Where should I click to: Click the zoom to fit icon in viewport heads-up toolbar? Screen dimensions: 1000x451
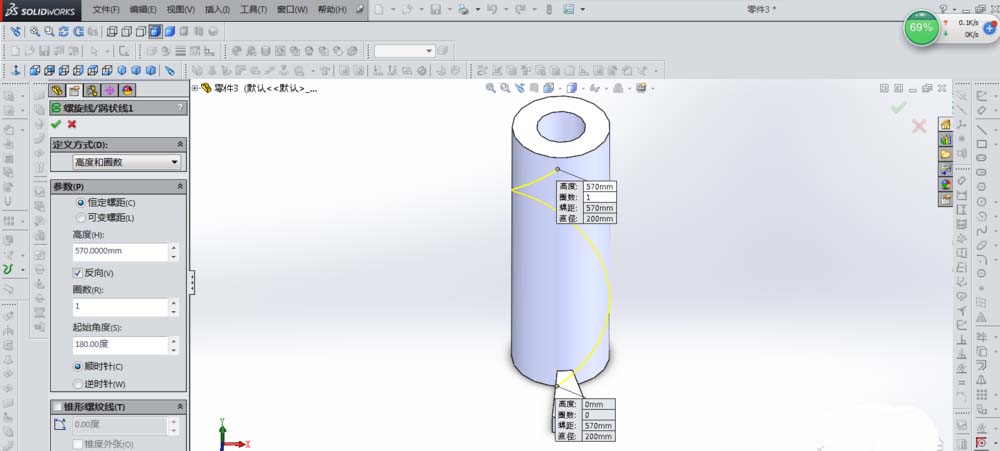(490, 88)
